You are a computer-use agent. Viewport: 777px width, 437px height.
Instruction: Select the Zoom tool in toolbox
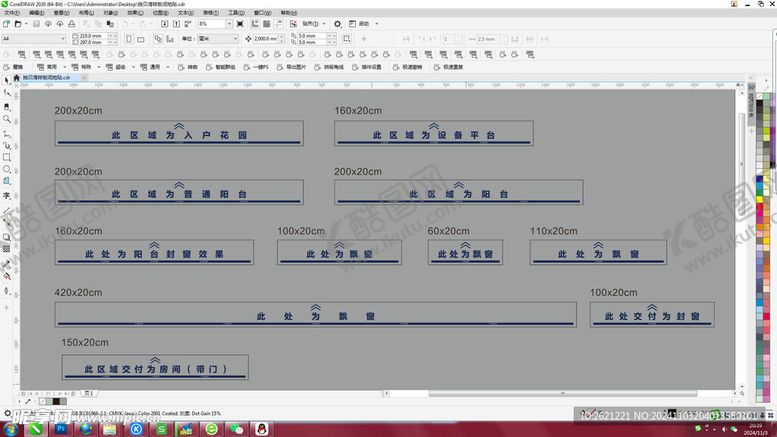[x=6, y=119]
